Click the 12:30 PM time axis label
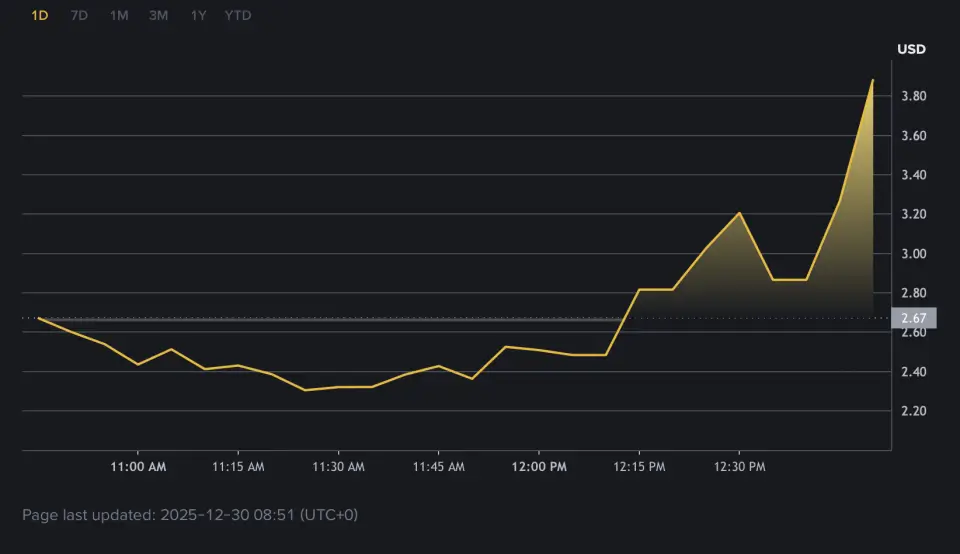Image resolution: width=960 pixels, height=554 pixels. tap(739, 466)
